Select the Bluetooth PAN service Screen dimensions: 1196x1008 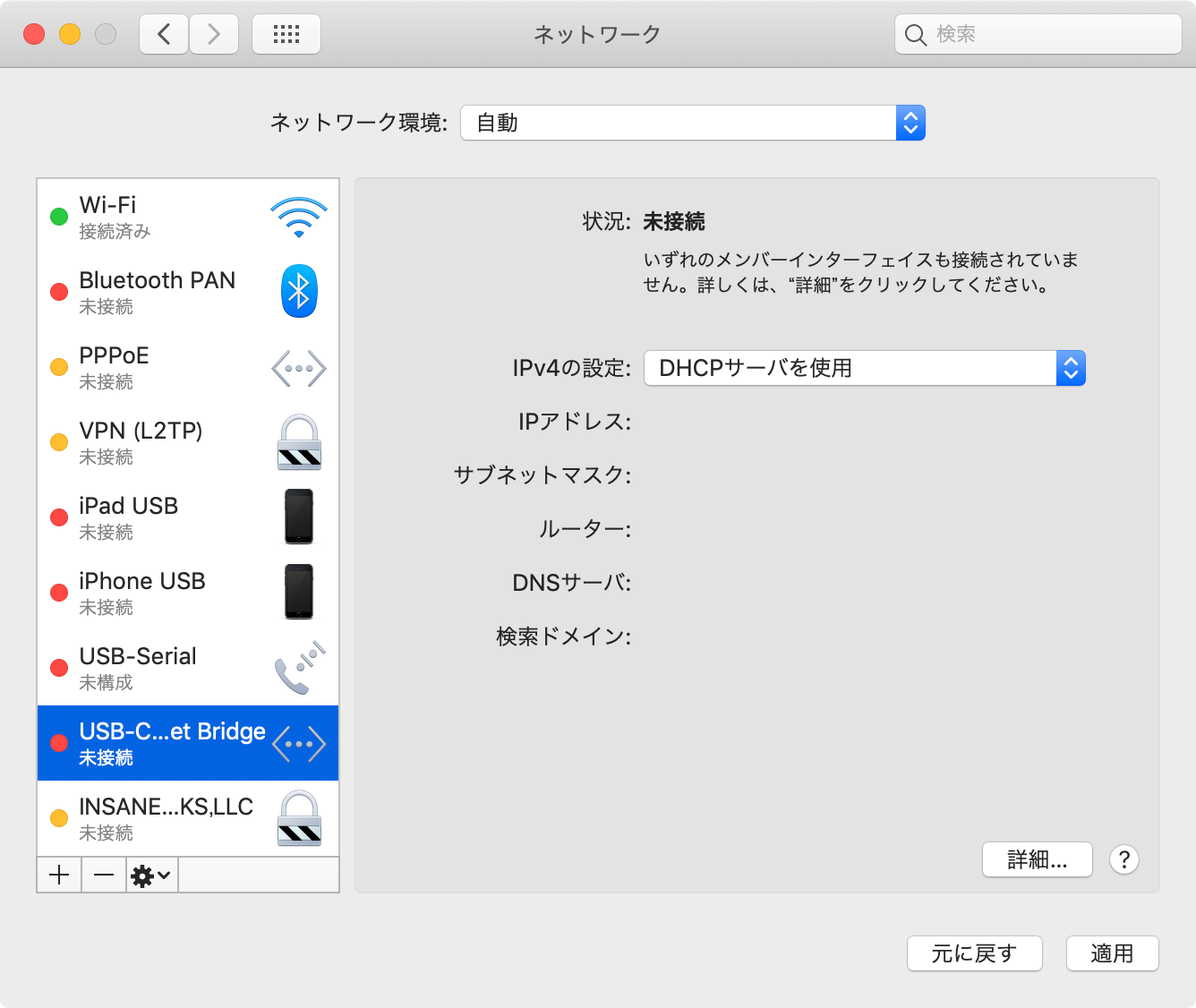click(x=188, y=292)
